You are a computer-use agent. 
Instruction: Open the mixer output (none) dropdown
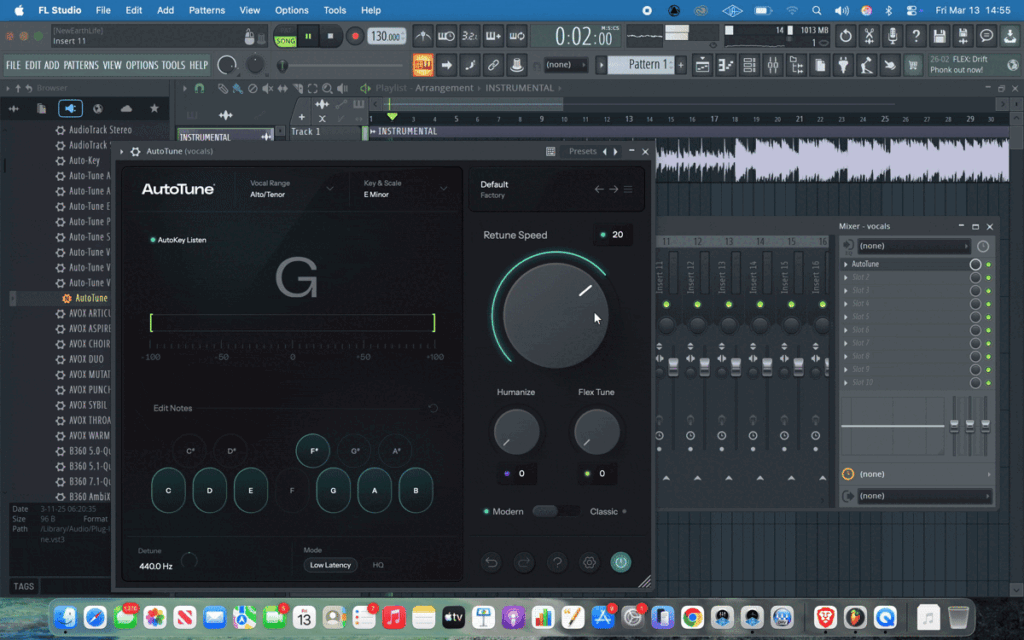(x=925, y=496)
